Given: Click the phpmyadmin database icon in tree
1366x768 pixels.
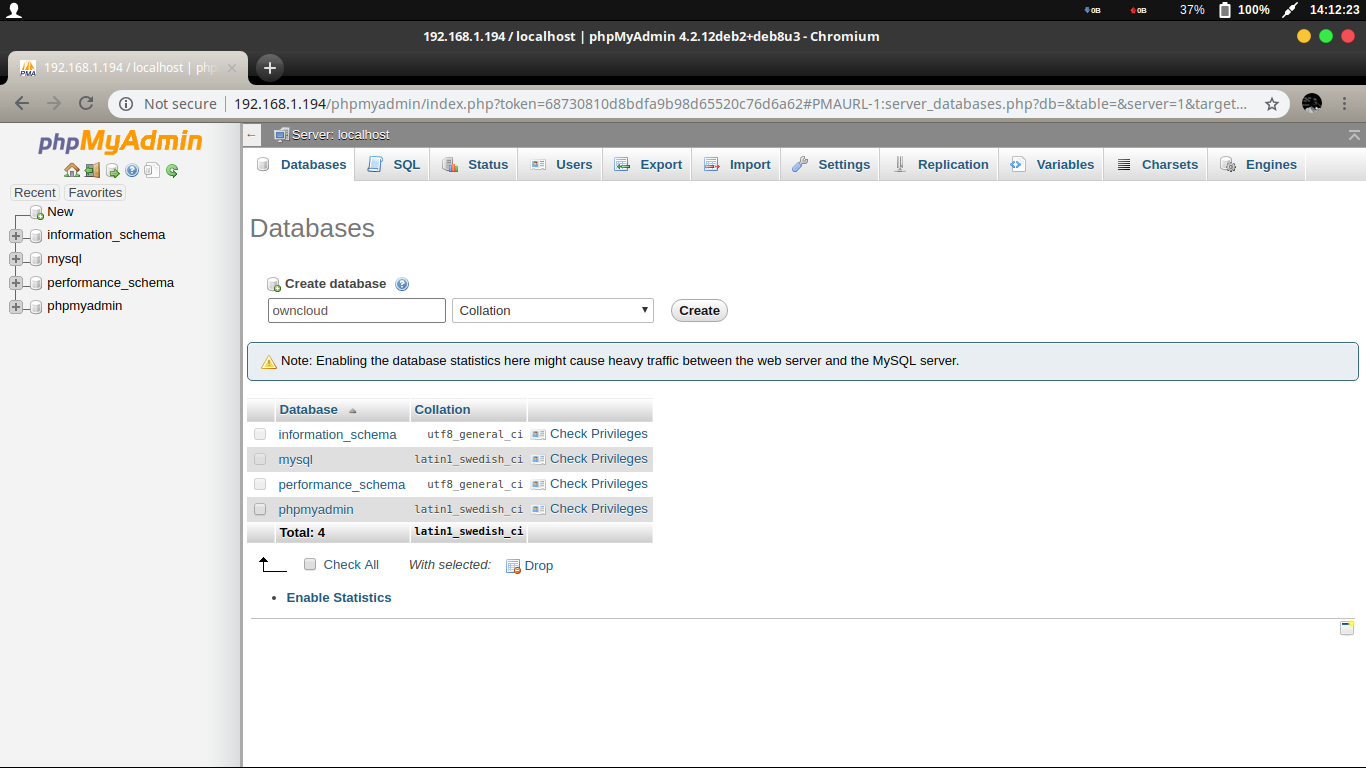Looking at the screenshot, I should (x=37, y=307).
